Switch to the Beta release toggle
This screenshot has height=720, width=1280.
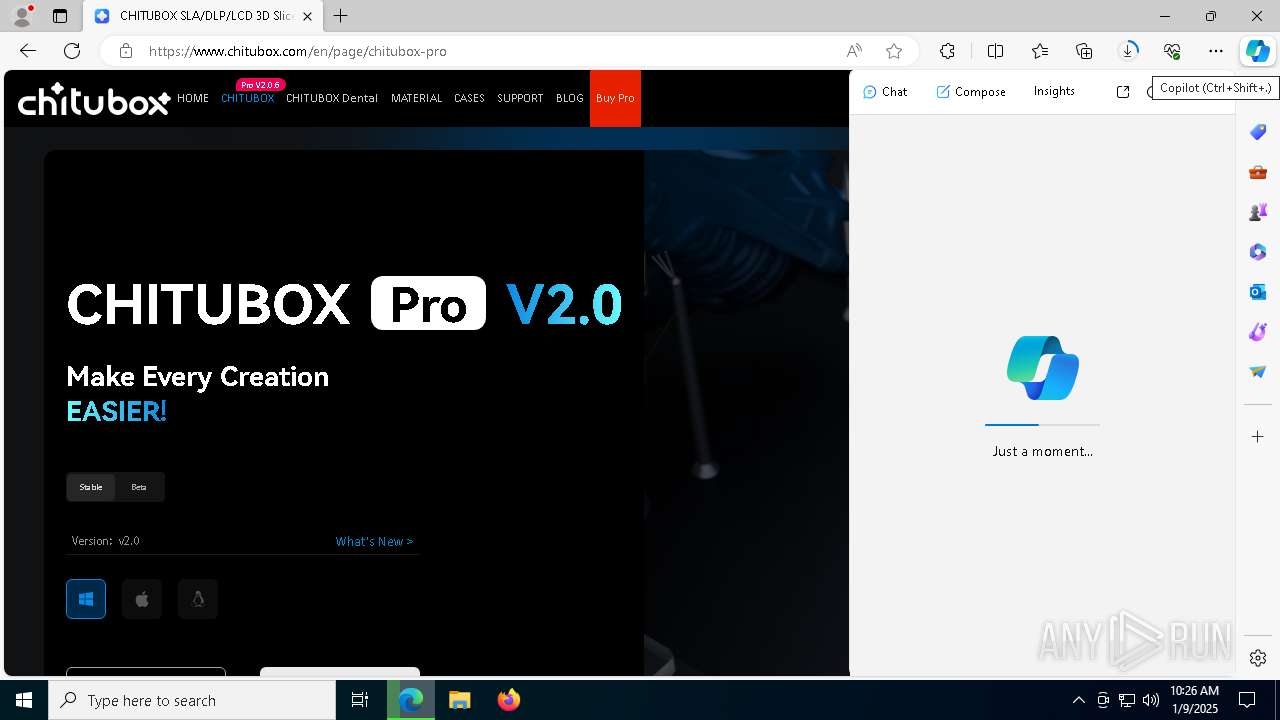pyautogui.click(x=139, y=487)
